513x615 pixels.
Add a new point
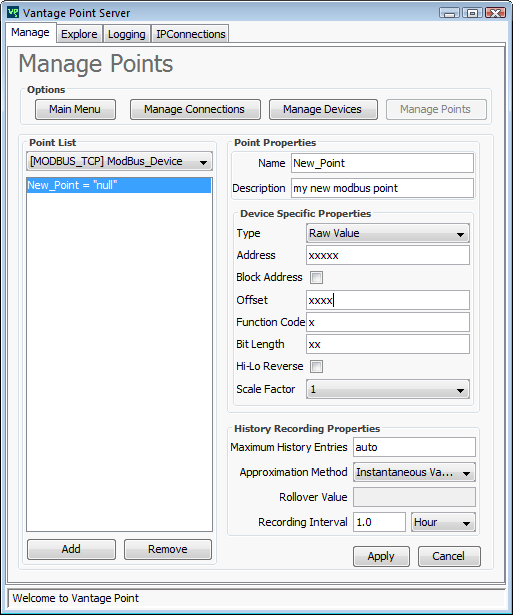(71, 549)
